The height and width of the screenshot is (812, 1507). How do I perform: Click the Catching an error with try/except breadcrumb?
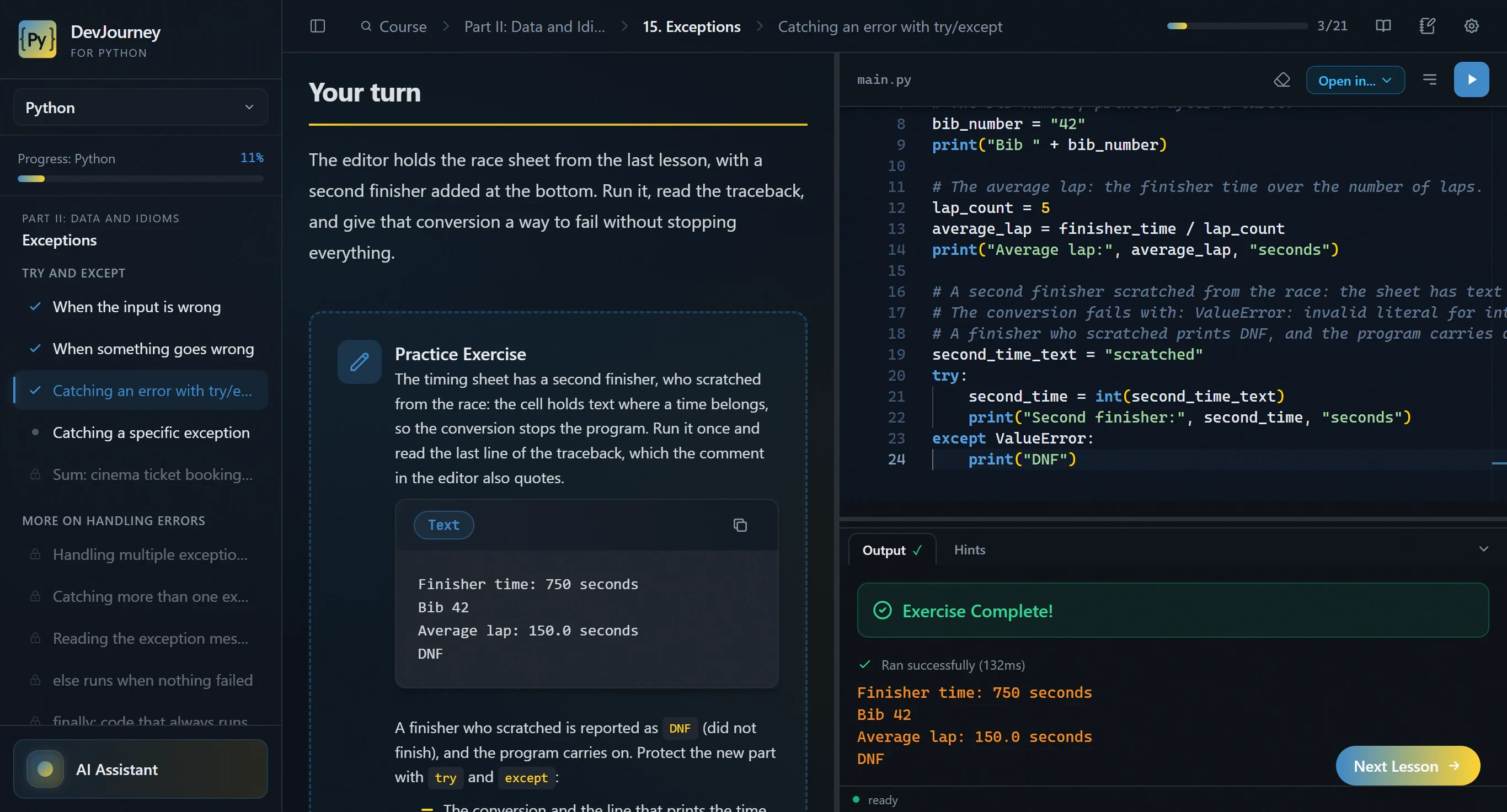pos(890,26)
